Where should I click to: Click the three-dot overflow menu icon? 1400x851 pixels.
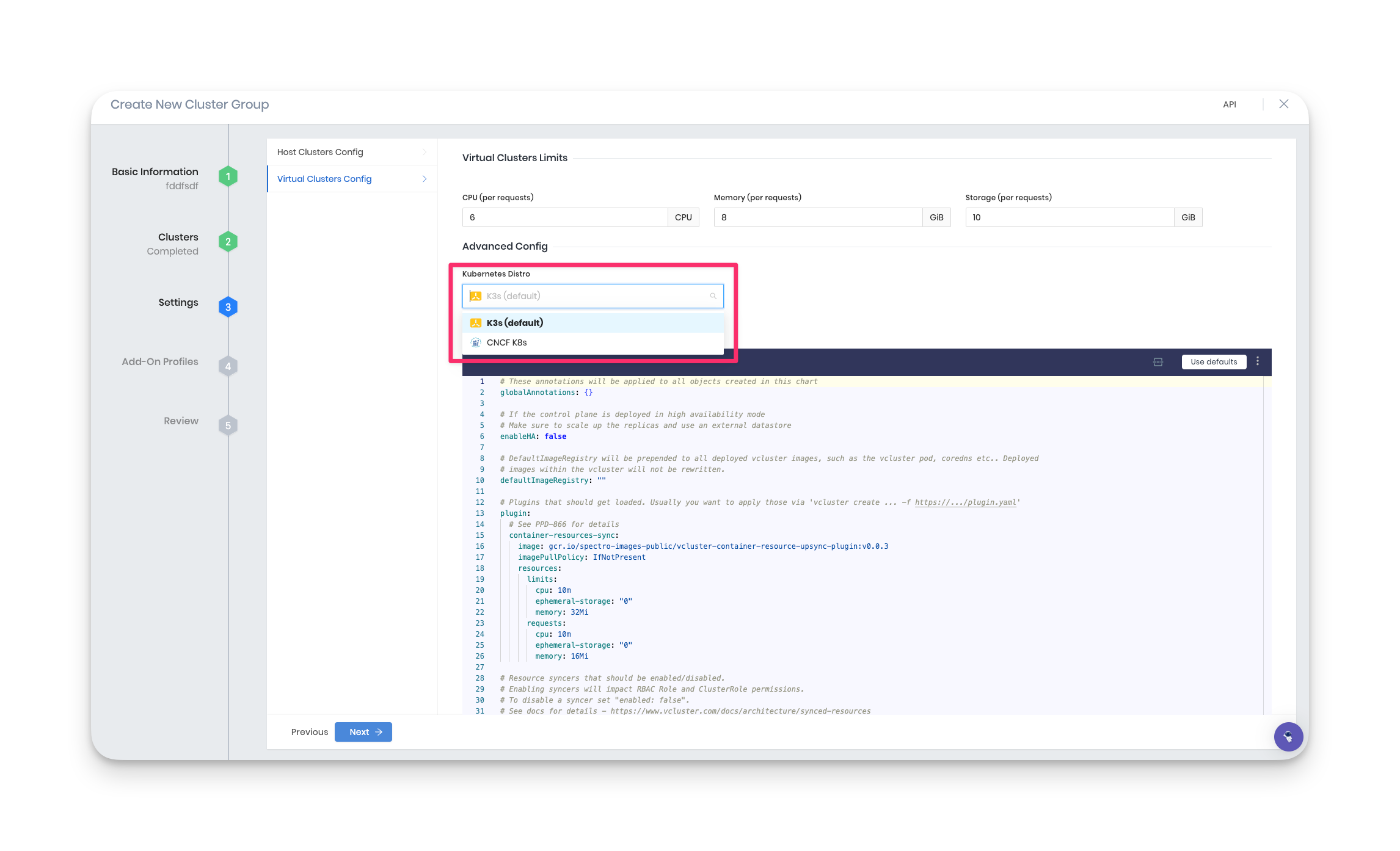pos(1261,361)
